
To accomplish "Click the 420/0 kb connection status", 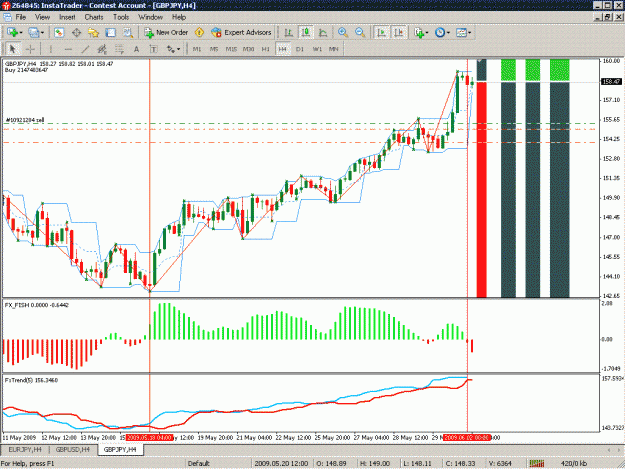I will [574, 463].
